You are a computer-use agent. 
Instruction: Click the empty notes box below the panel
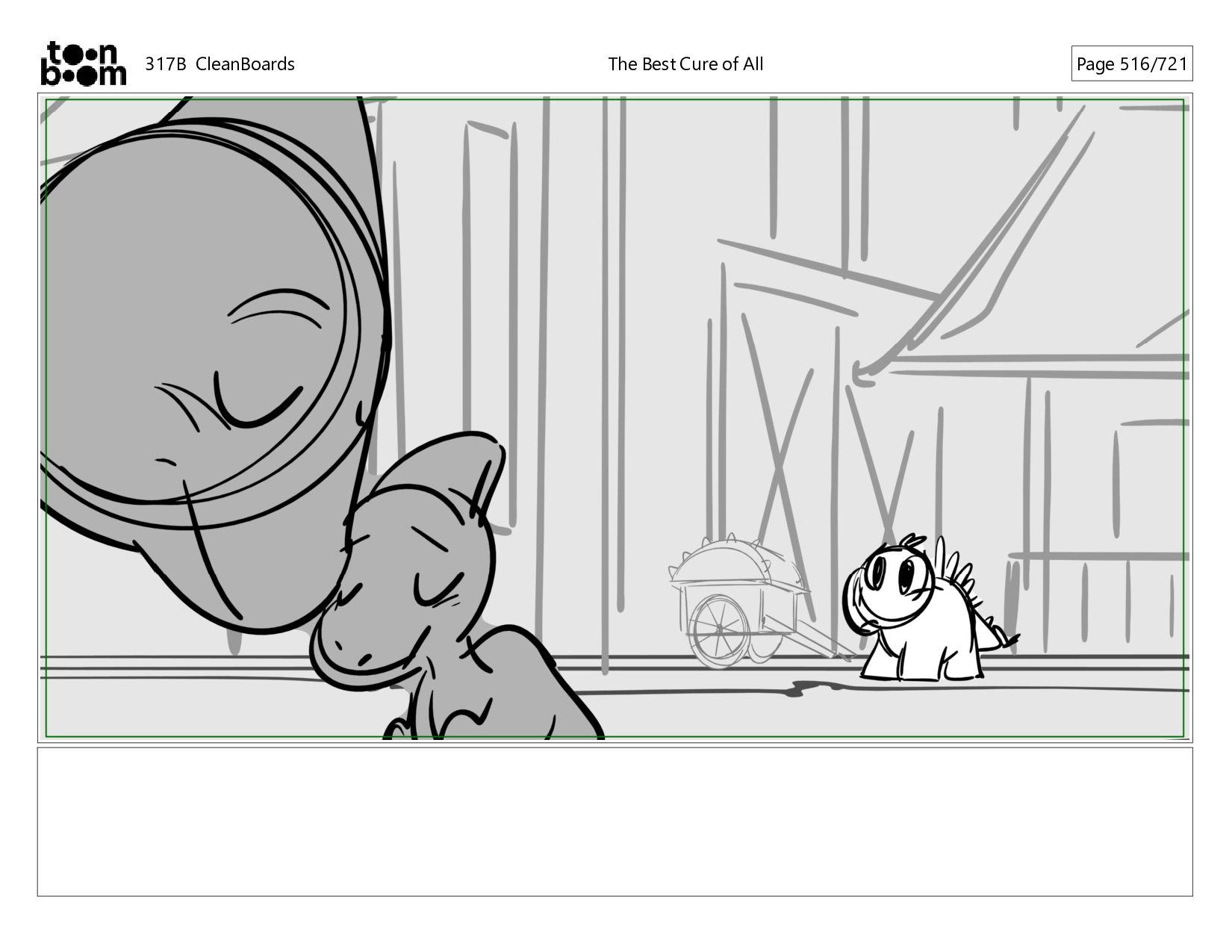click(615, 821)
